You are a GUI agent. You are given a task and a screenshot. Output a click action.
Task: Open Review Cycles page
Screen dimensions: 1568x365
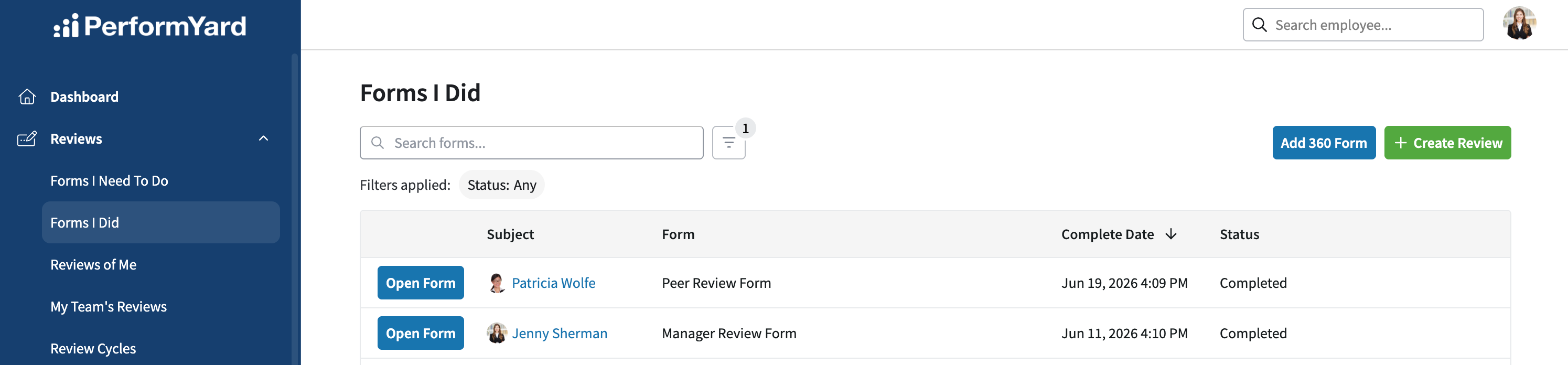pos(93,349)
